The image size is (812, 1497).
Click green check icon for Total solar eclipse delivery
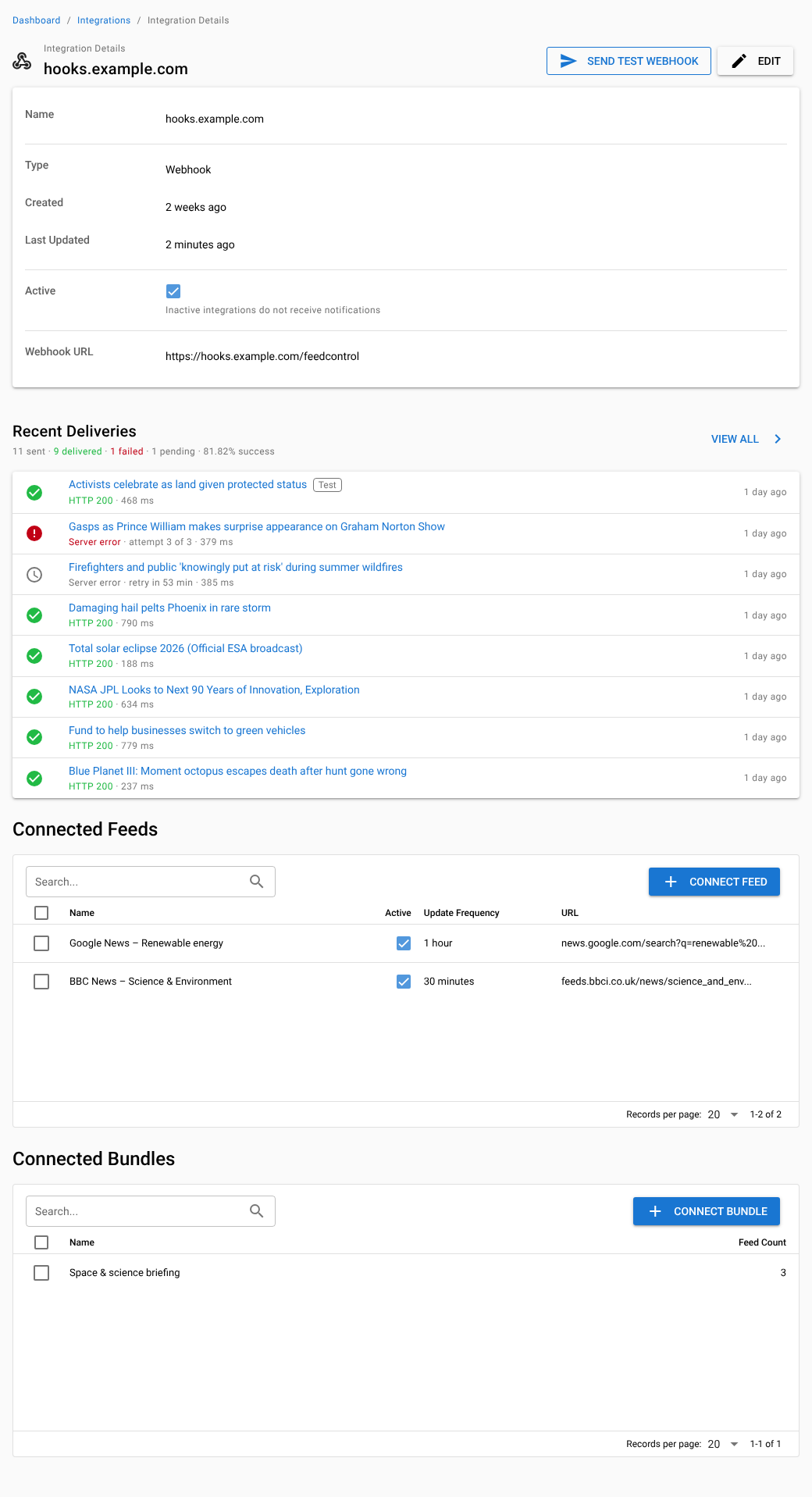(x=34, y=656)
